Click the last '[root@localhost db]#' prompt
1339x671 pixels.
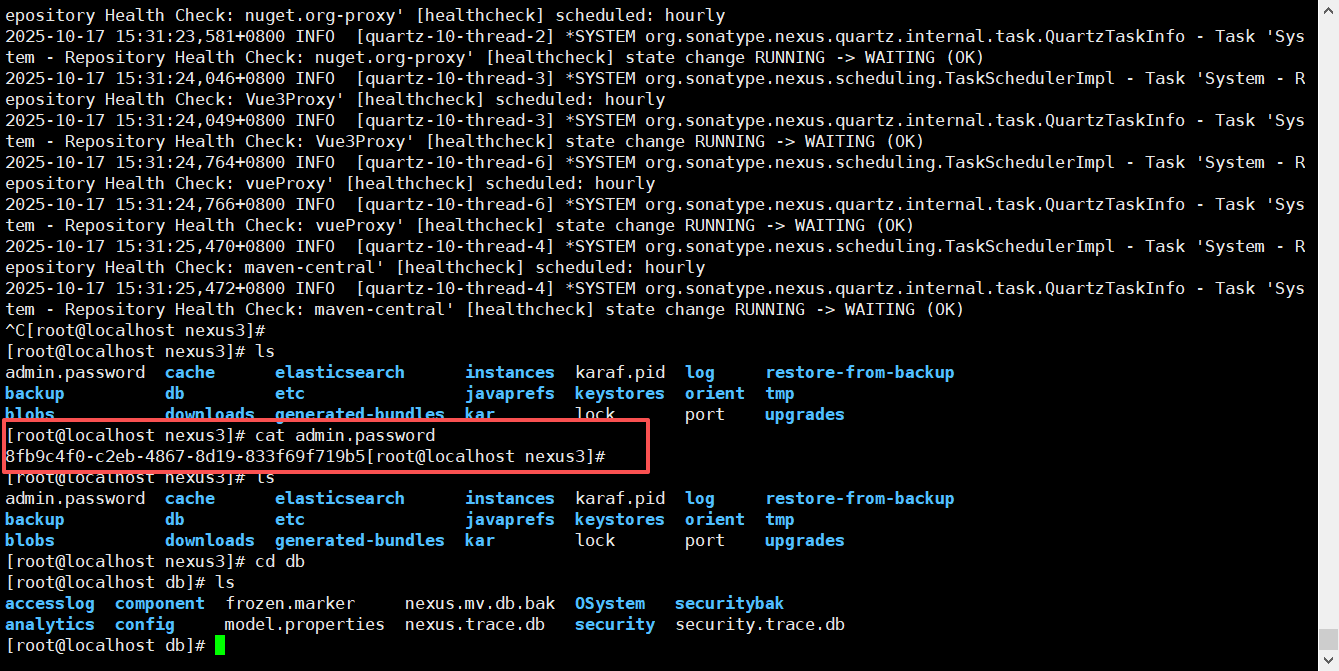coord(105,646)
